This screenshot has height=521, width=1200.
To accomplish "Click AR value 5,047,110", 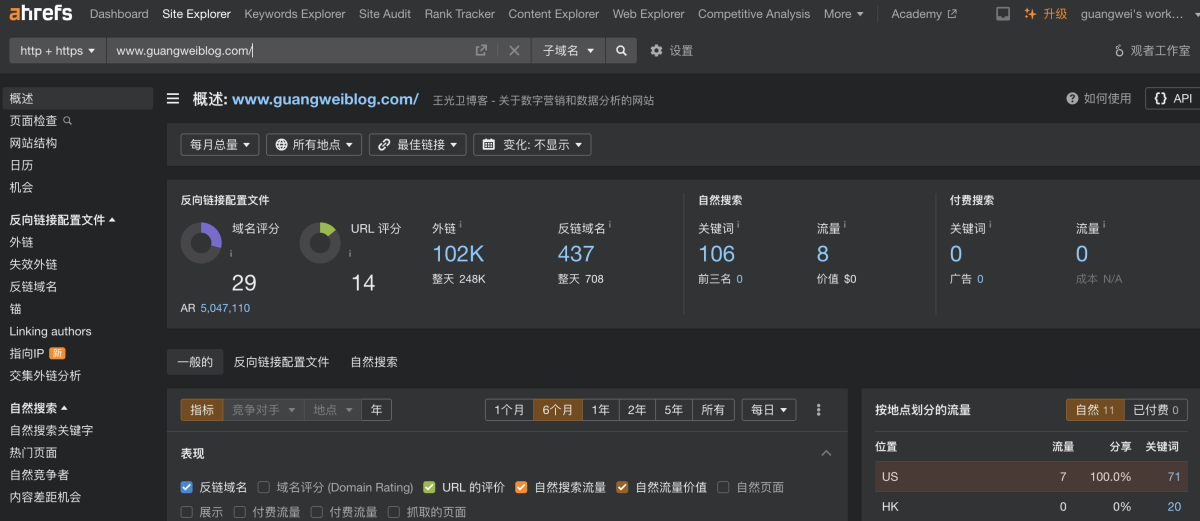I will (225, 308).
